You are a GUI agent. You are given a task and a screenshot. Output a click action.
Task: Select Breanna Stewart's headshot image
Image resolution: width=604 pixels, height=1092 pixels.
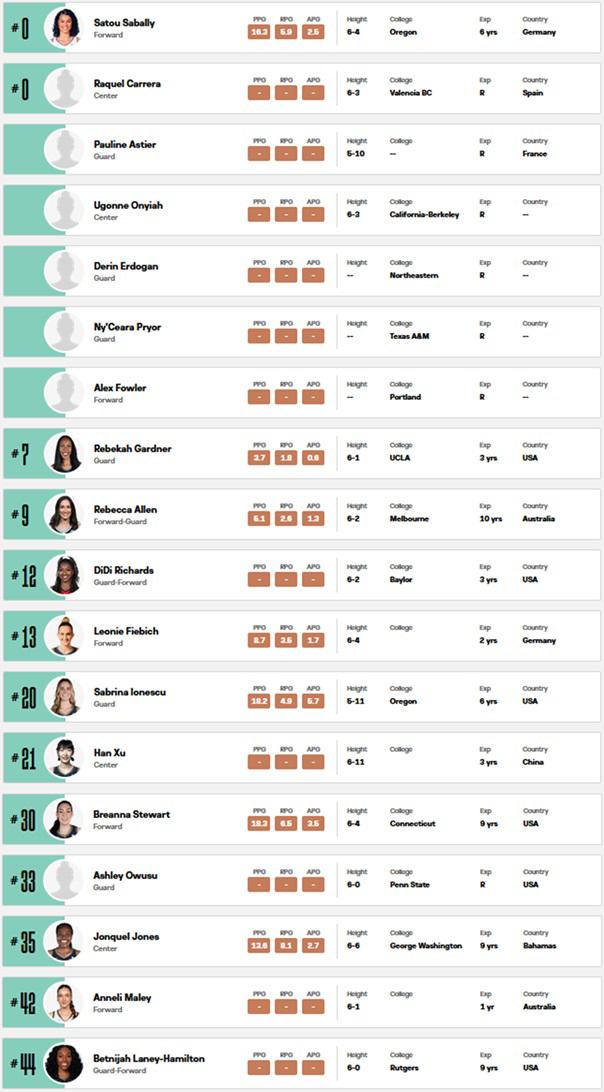coord(64,819)
